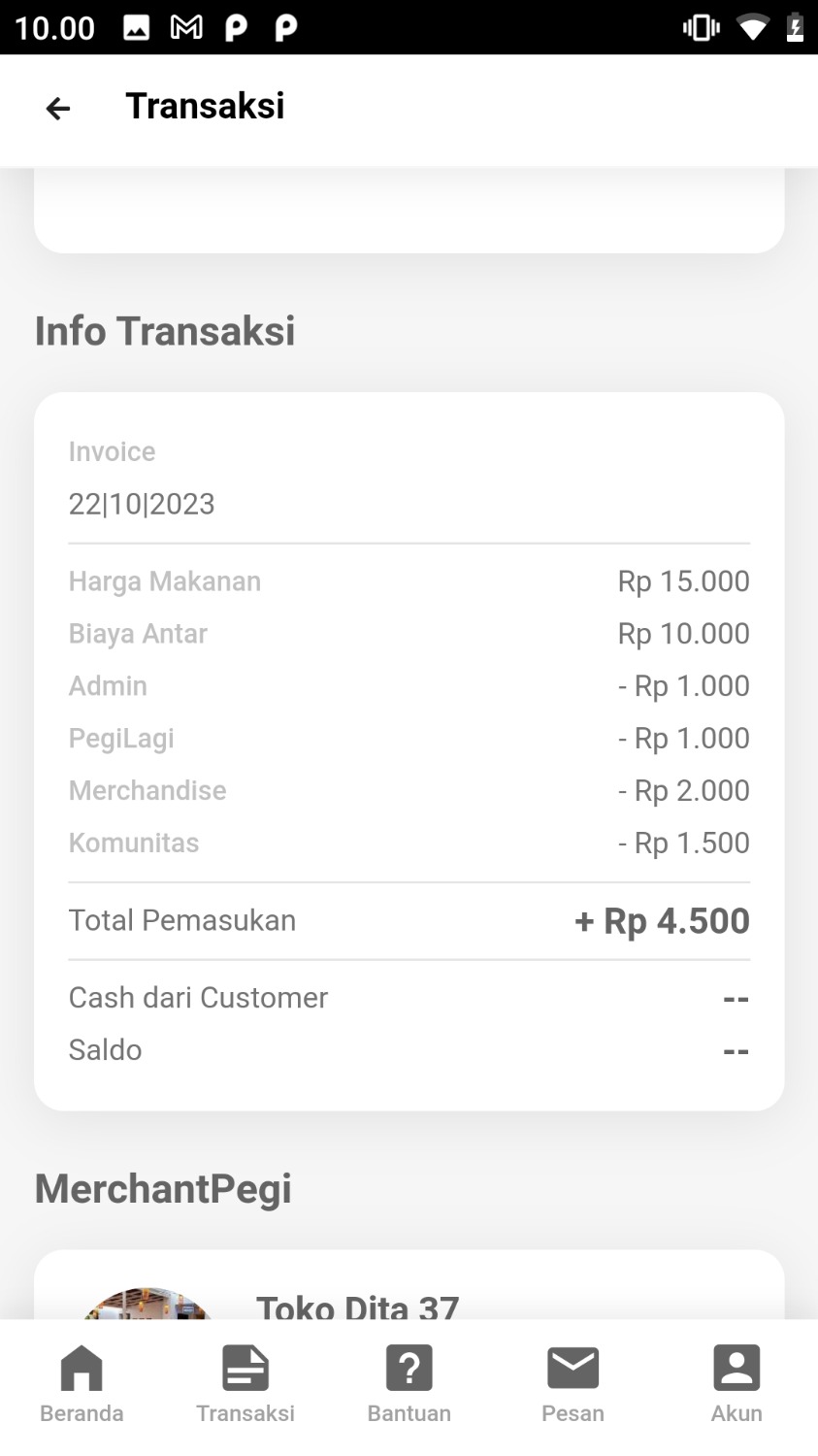The image size is (818, 1456).
Task: Open the Pesan envelope icon
Action: 573,1369
